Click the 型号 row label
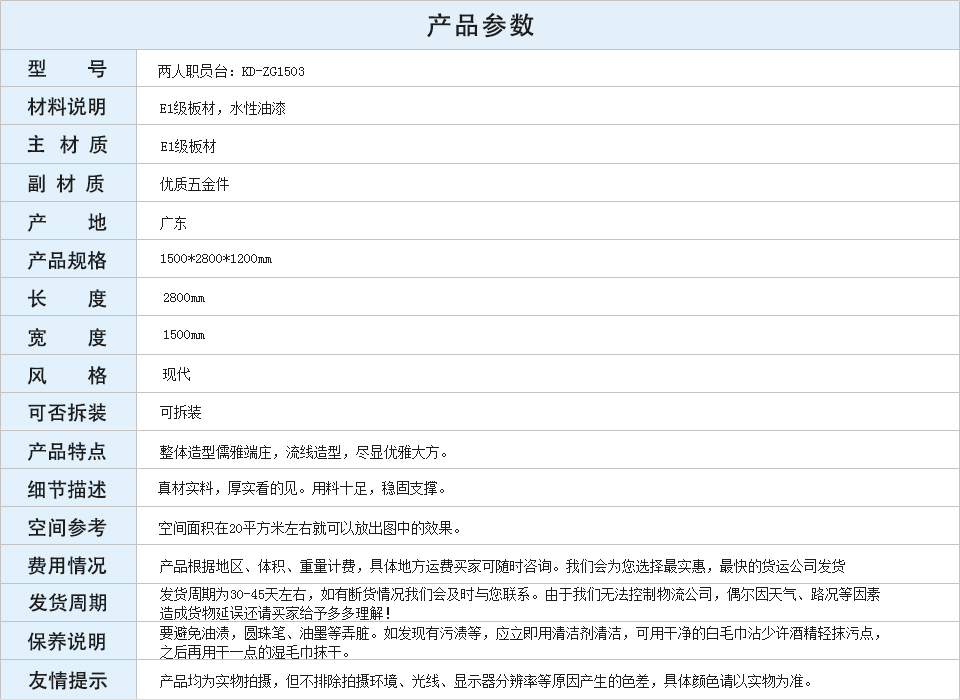 click(67, 69)
